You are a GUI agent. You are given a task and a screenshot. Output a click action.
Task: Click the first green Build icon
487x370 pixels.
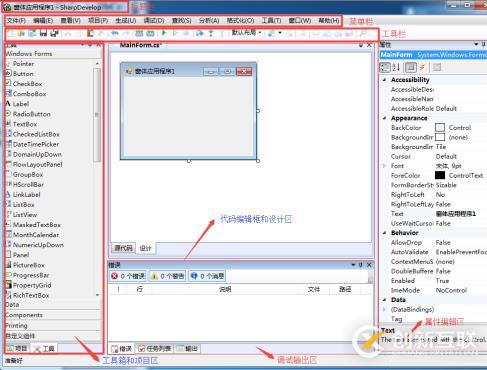[139, 33]
